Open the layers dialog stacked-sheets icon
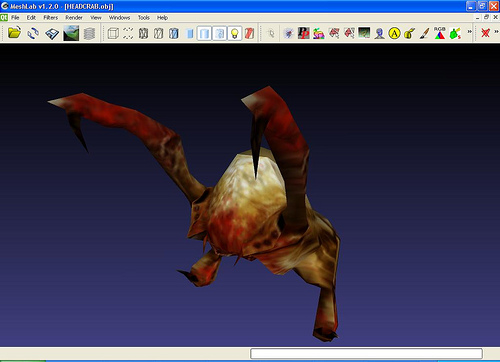 coord(89,33)
